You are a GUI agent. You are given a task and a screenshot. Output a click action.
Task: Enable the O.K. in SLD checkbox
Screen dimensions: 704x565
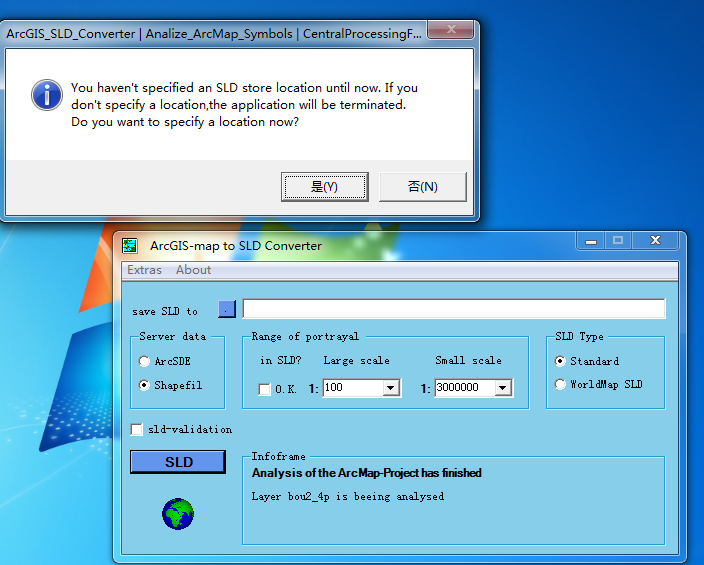(264, 389)
